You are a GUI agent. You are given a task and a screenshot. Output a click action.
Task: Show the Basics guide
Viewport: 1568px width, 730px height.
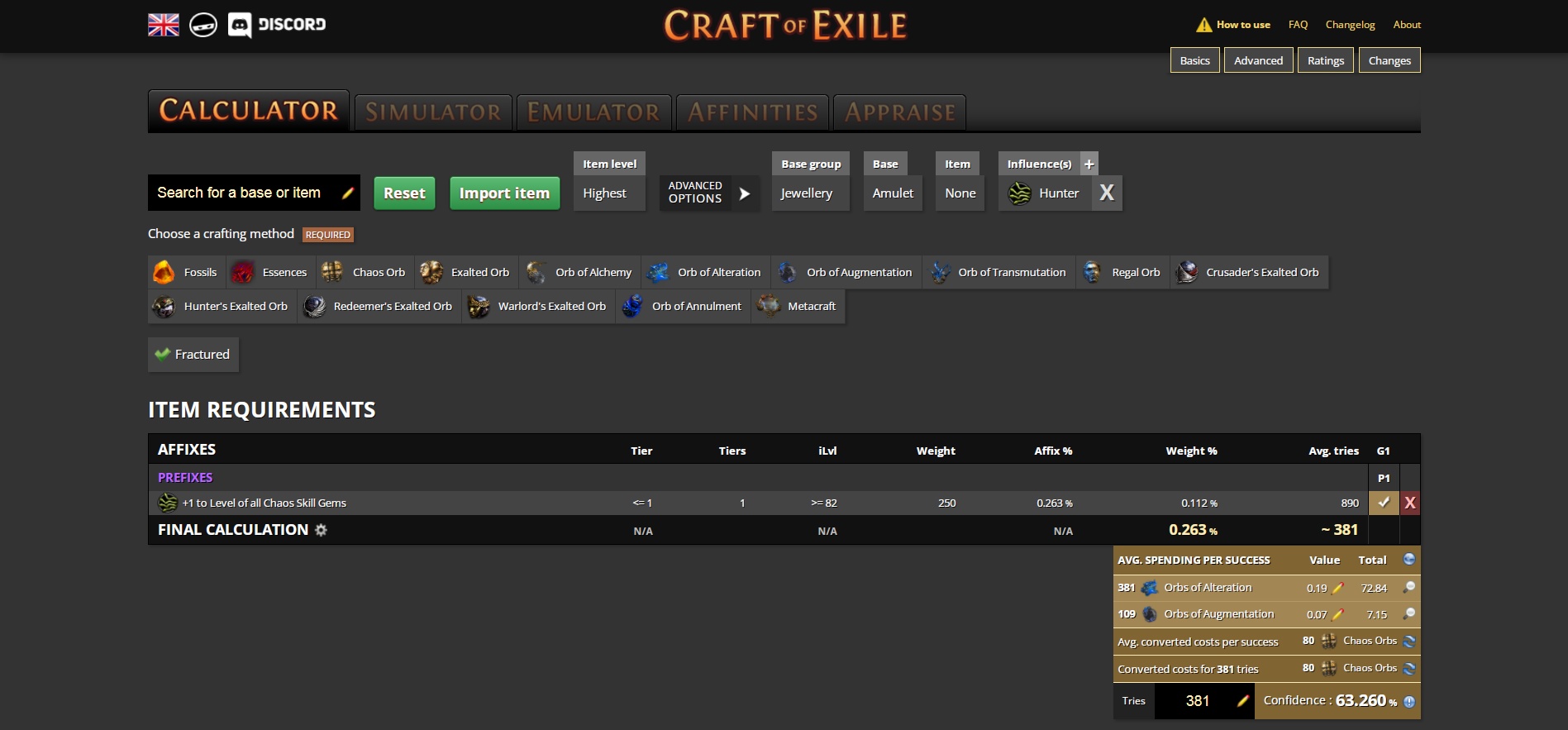[1194, 60]
